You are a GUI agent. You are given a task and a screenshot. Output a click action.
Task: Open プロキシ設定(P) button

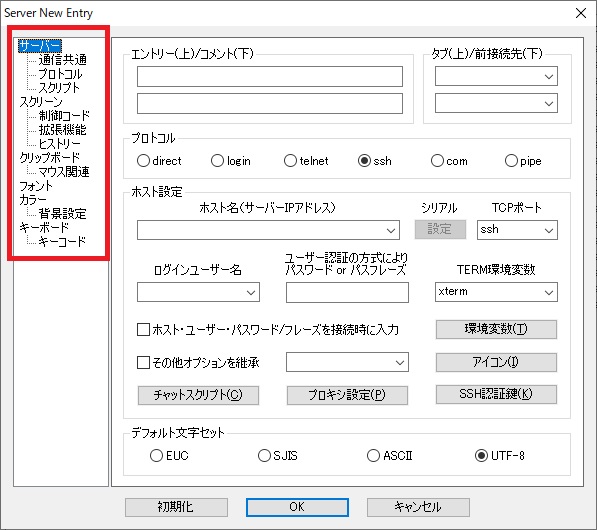(347, 395)
